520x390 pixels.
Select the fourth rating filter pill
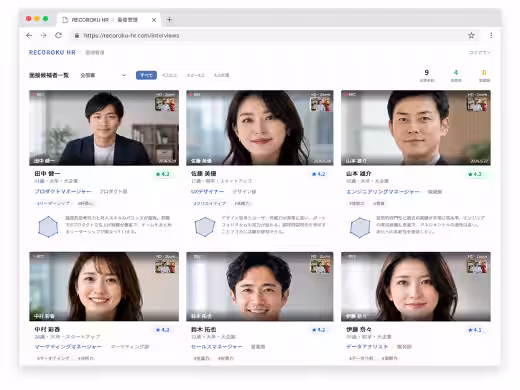(x=221, y=75)
